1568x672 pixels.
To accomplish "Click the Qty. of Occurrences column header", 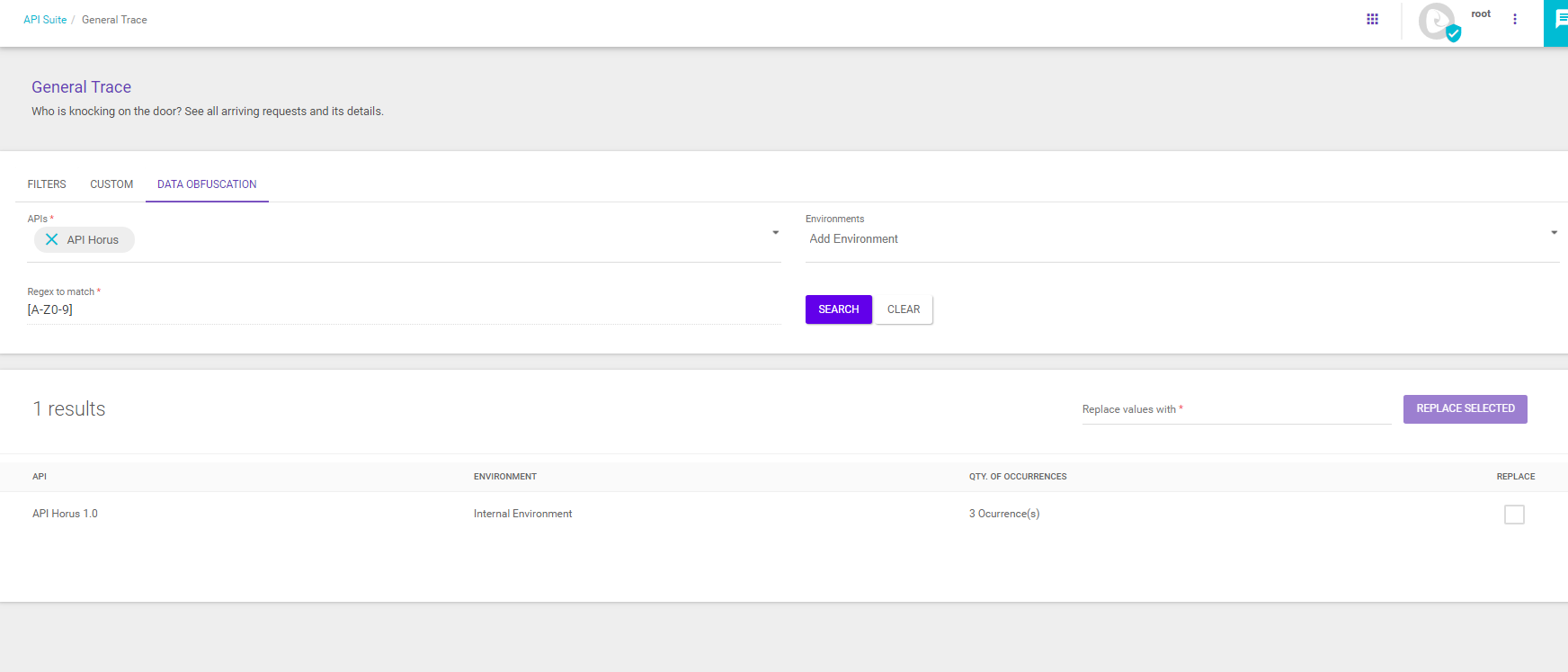I will (1018, 477).
